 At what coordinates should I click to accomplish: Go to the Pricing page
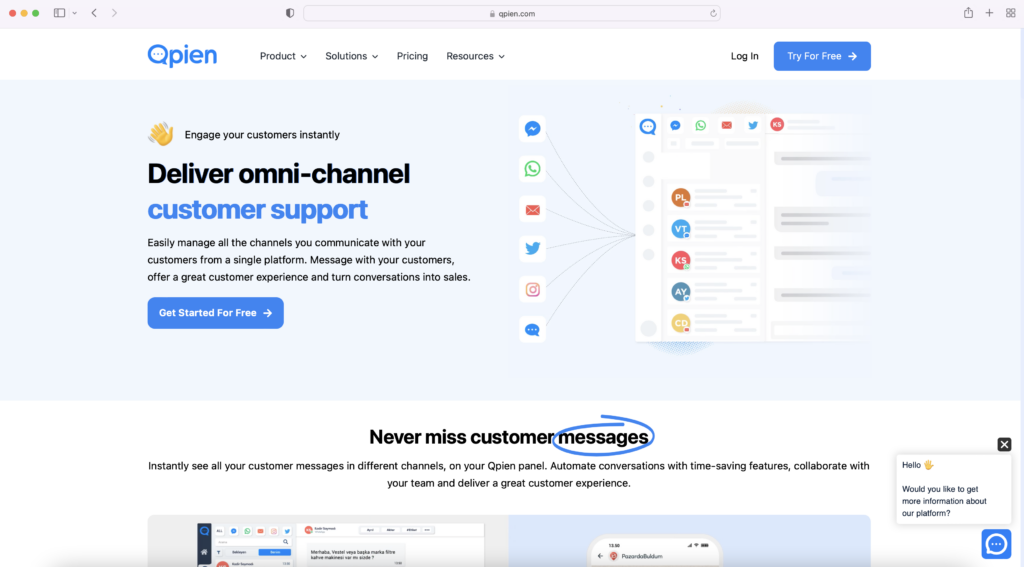point(412,56)
